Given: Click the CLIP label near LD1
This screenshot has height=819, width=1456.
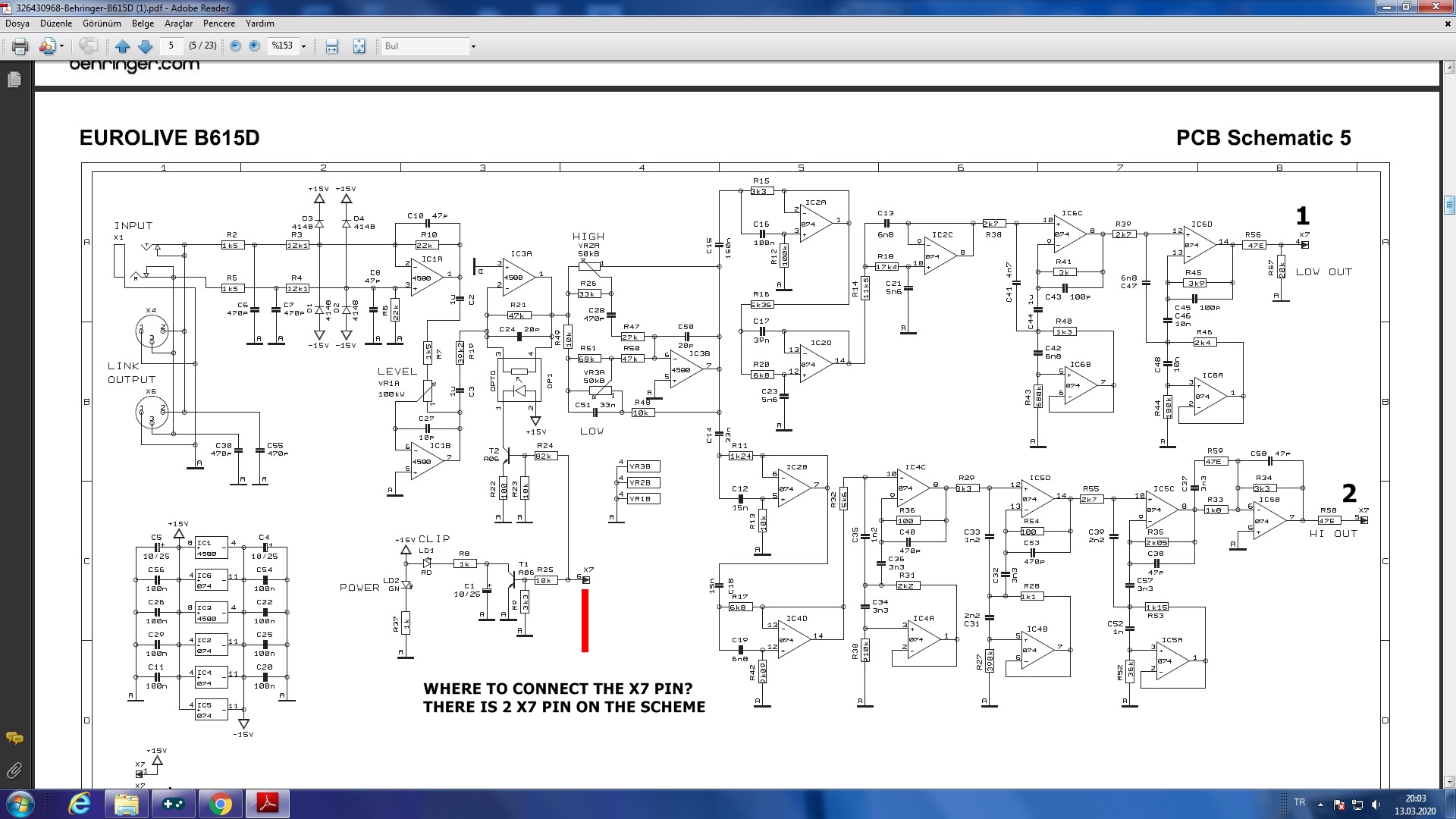Looking at the screenshot, I should point(435,539).
